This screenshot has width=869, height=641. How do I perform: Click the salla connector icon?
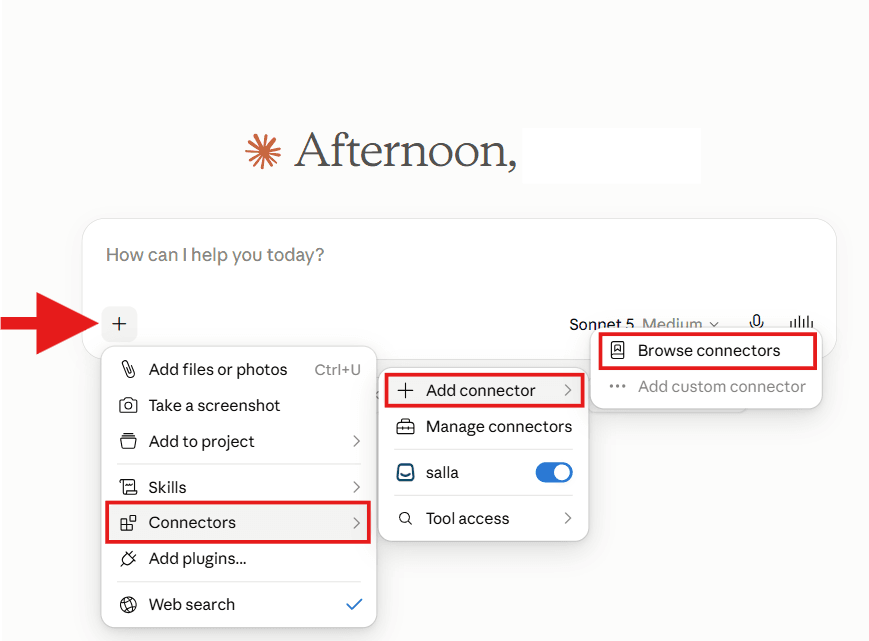(x=406, y=473)
